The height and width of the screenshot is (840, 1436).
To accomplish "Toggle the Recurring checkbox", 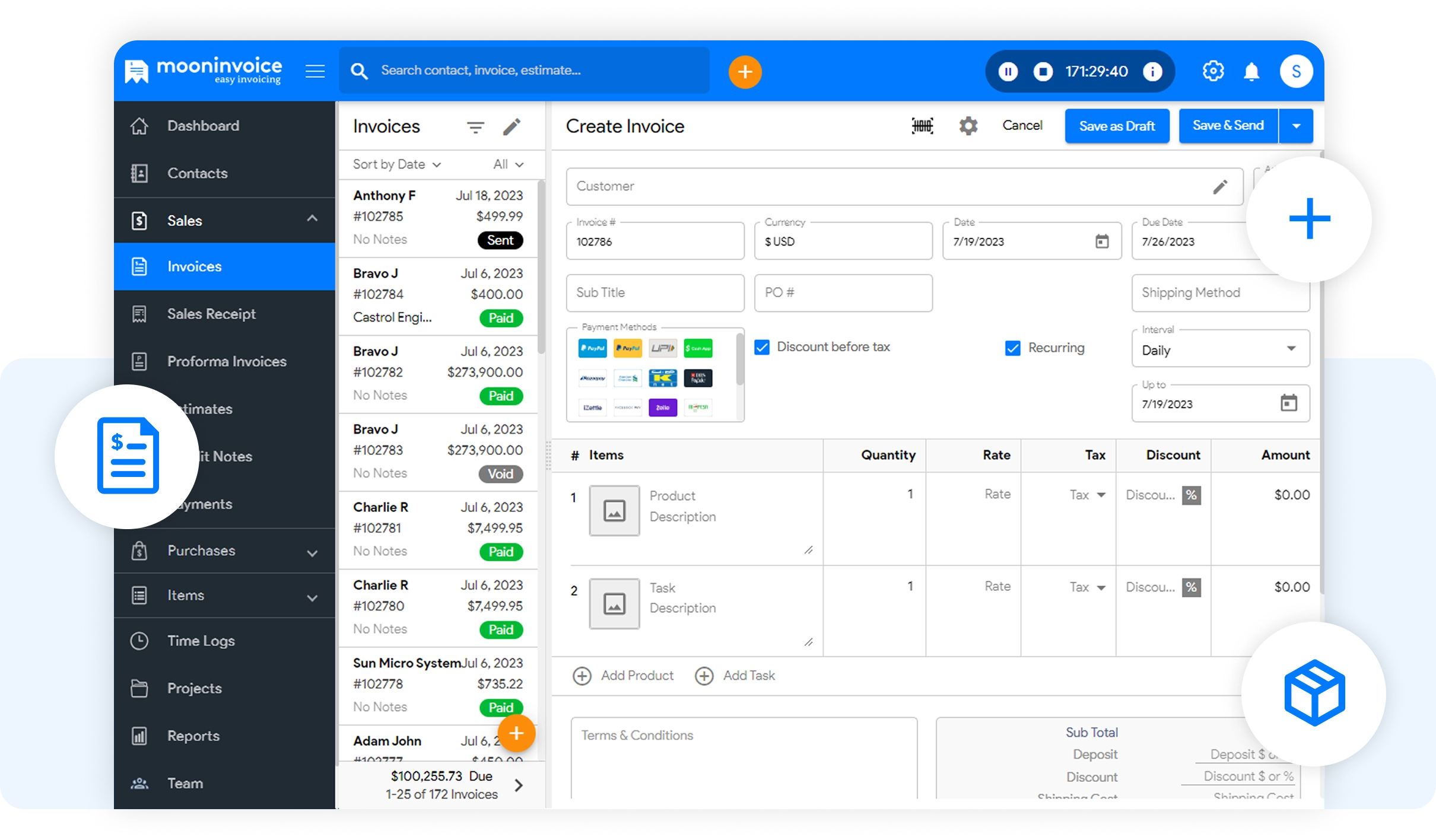I will coord(1013,348).
